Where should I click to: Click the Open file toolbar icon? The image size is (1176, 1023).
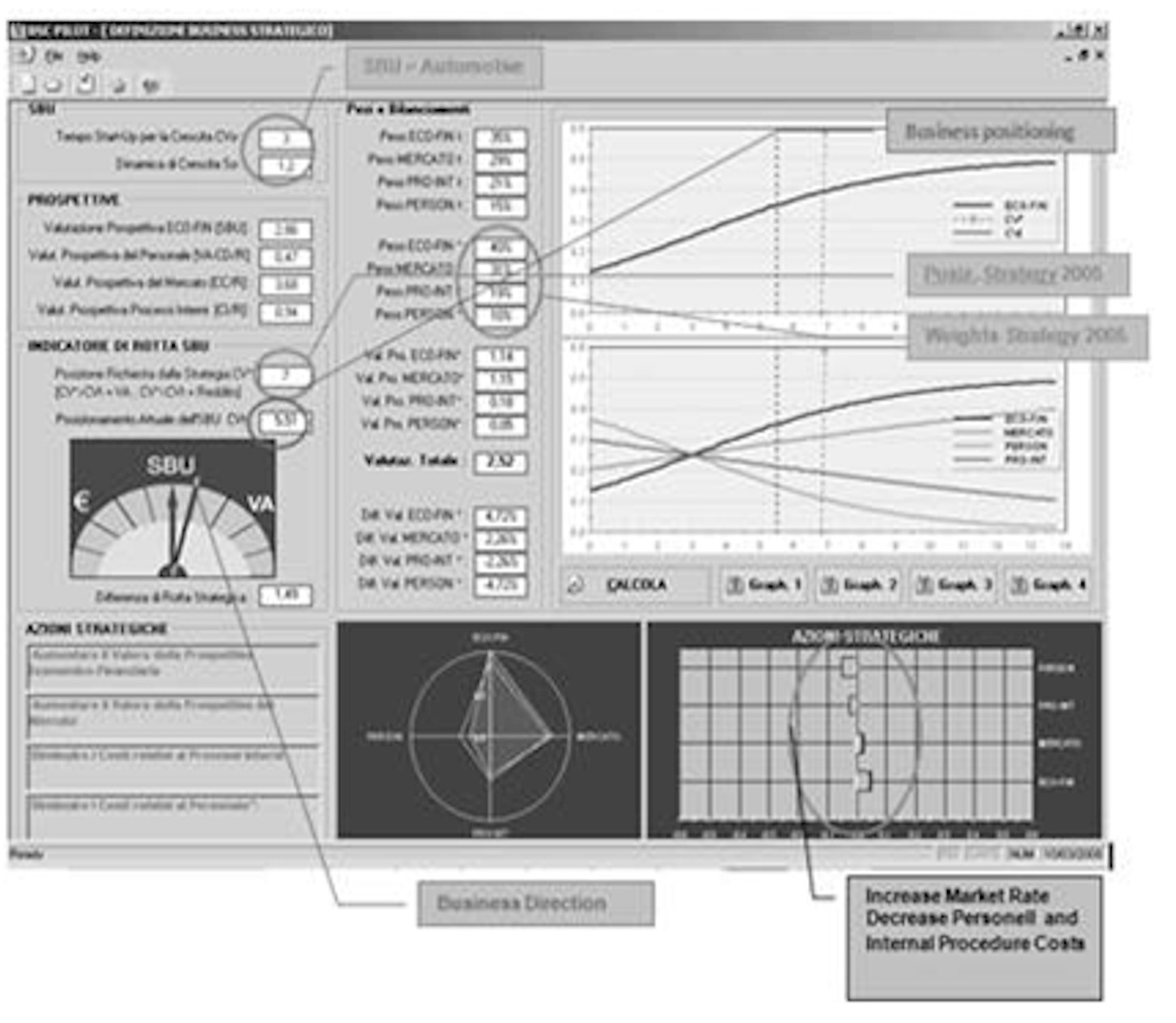[54, 84]
